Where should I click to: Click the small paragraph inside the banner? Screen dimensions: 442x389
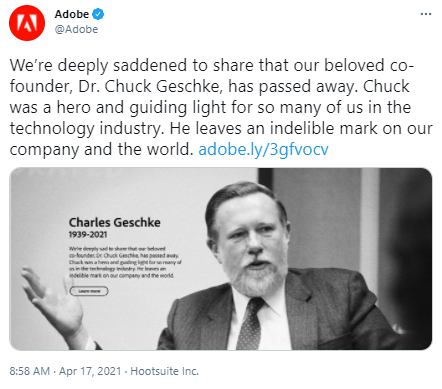(125, 262)
